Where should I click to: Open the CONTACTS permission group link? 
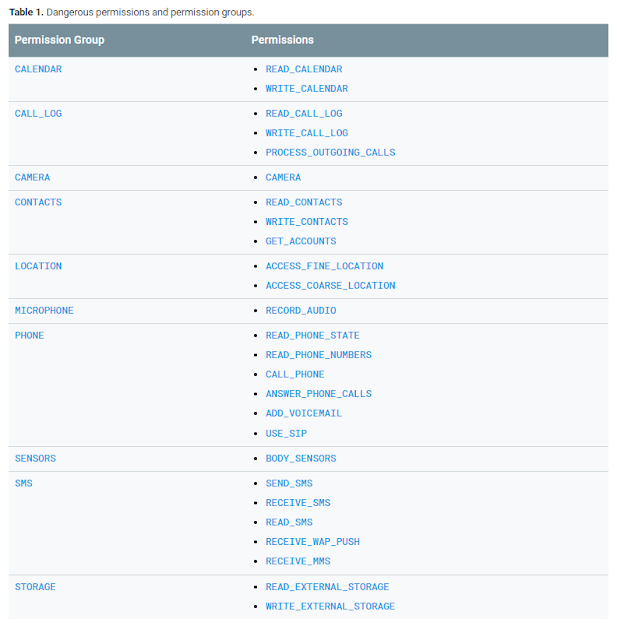coord(38,202)
